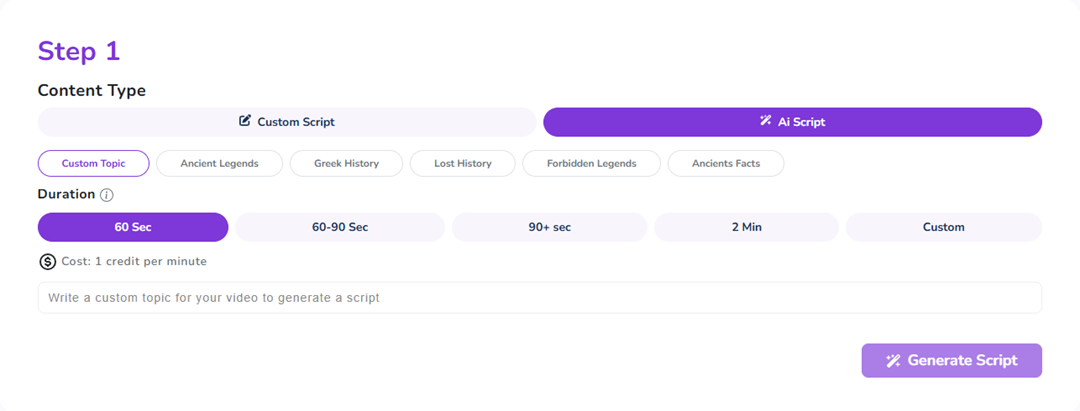Select the Lost History topic
The image size is (1080, 411).
coord(462,163)
